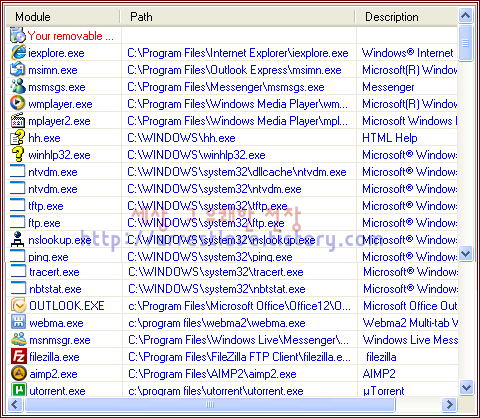480x418 pixels.
Task: Select the path c:\program files\webma2\webma.exe
Action: (x=217, y=323)
